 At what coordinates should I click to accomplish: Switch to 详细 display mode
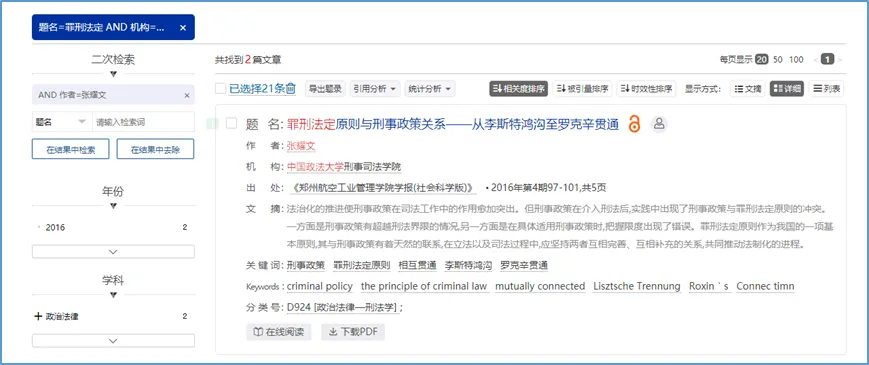click(786, 89)
